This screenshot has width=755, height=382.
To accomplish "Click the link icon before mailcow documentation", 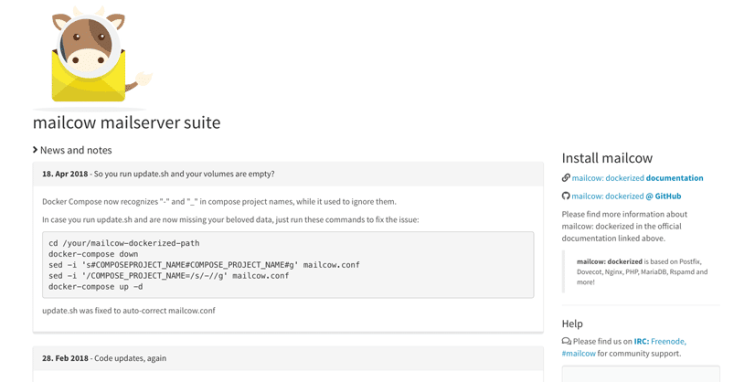I will click(x=566, y=178).
